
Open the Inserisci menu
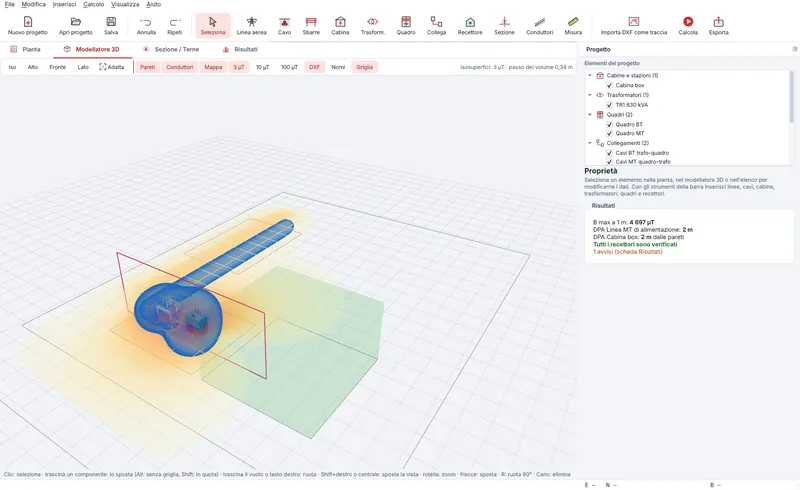pos(64,4)
